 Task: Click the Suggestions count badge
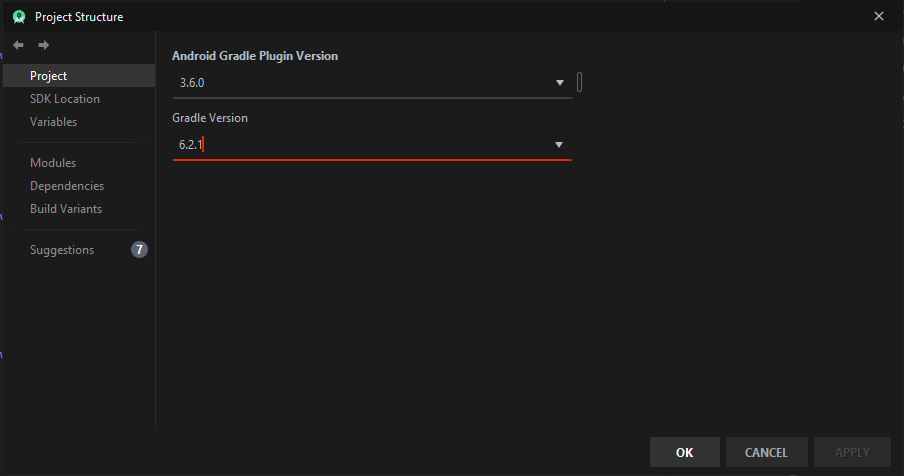tap(139, 250)
